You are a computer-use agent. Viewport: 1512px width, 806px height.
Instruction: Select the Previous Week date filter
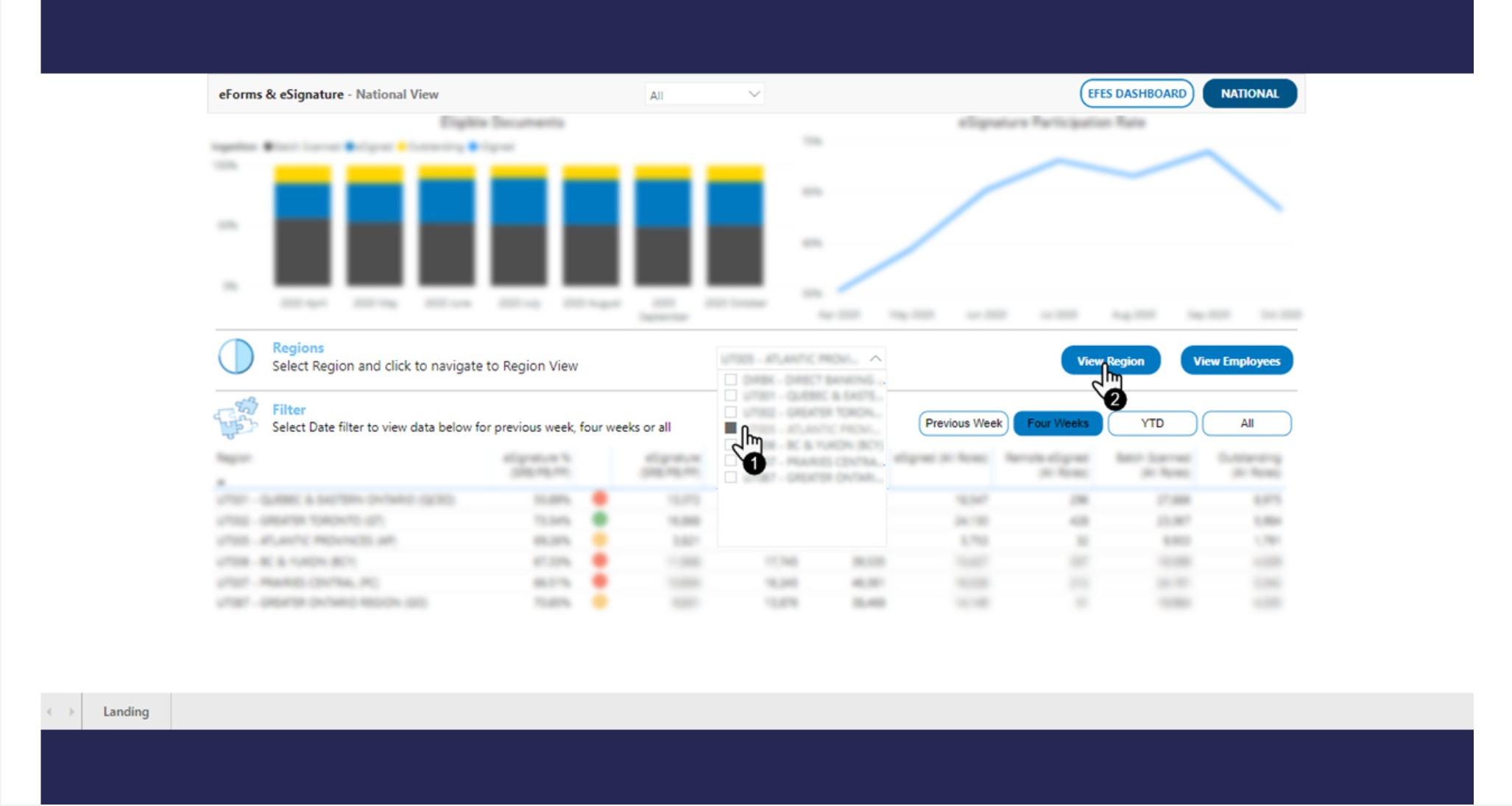pyautogui.click(x=963, y=423)
